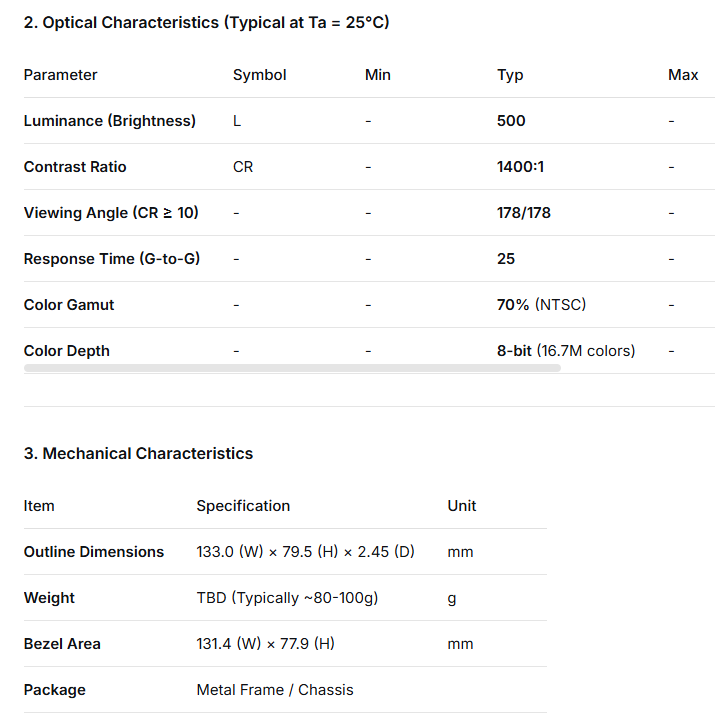Select the Luminance (Brightness) row label
715x719 pixels.
[x=110, y=121]
